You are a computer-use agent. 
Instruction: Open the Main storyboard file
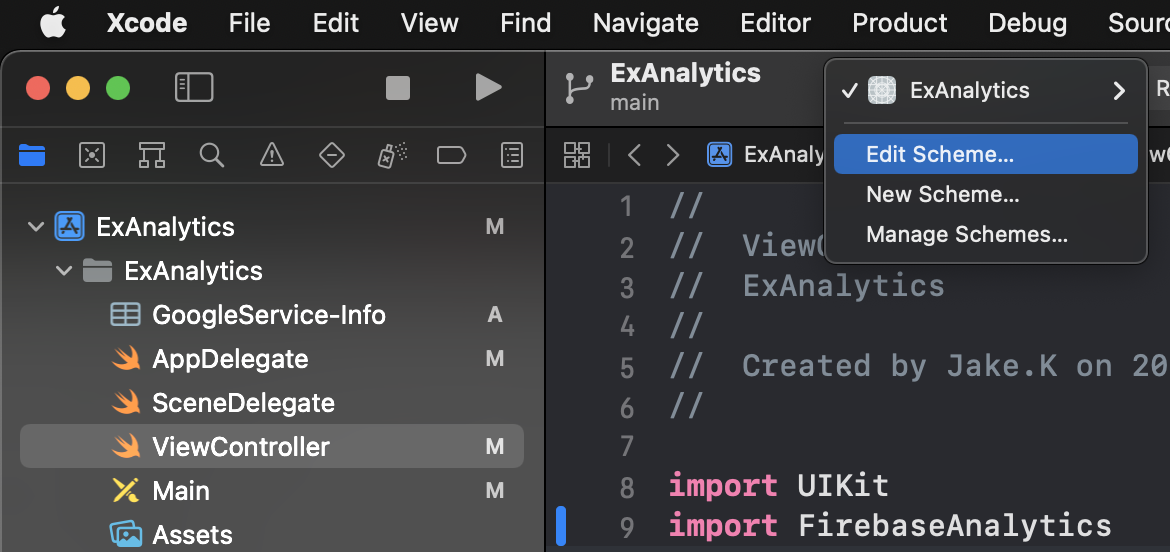(x=181, y=491)
